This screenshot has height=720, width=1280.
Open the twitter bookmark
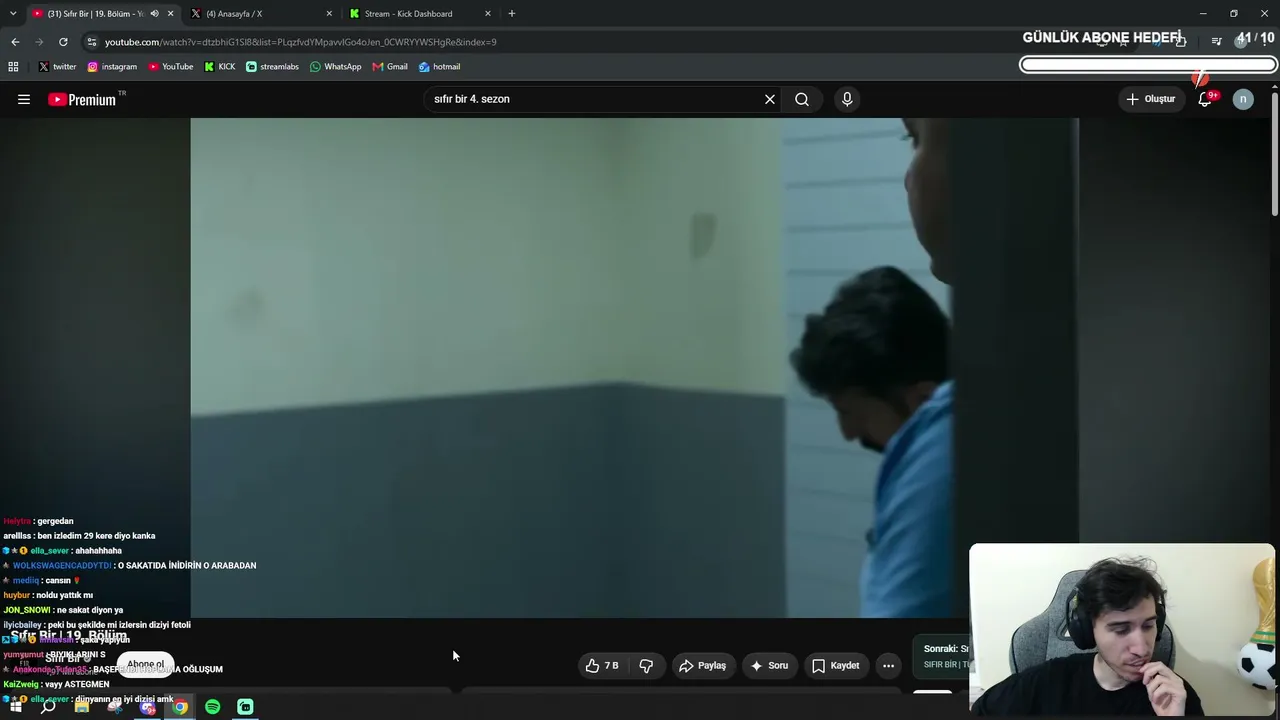[x=57, y=67]
